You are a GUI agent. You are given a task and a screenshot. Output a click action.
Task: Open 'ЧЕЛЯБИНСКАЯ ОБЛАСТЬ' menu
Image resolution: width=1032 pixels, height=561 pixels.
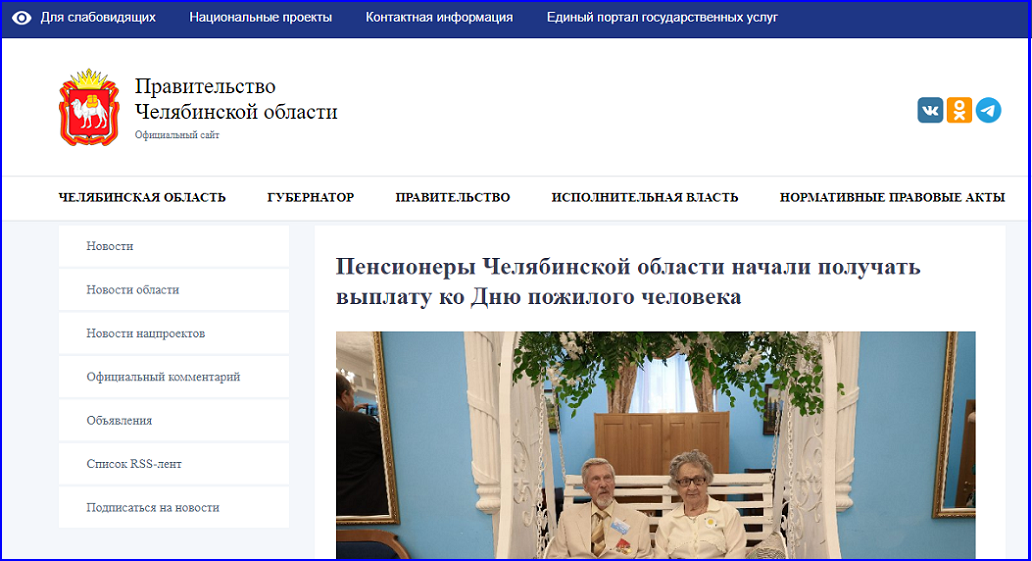click(x=142, y=198)
